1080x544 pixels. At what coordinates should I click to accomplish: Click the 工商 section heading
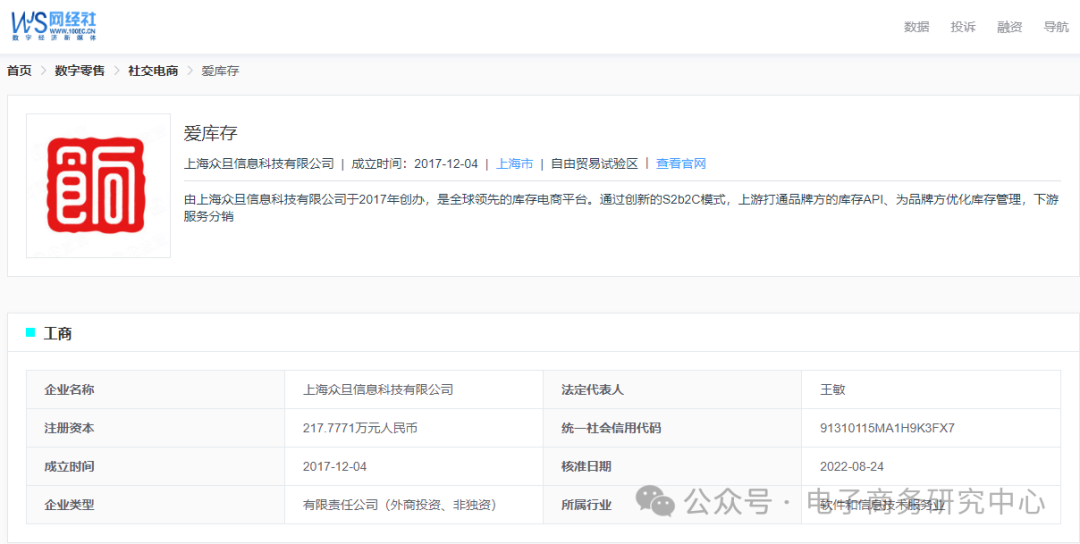click(x=58, y=334)
